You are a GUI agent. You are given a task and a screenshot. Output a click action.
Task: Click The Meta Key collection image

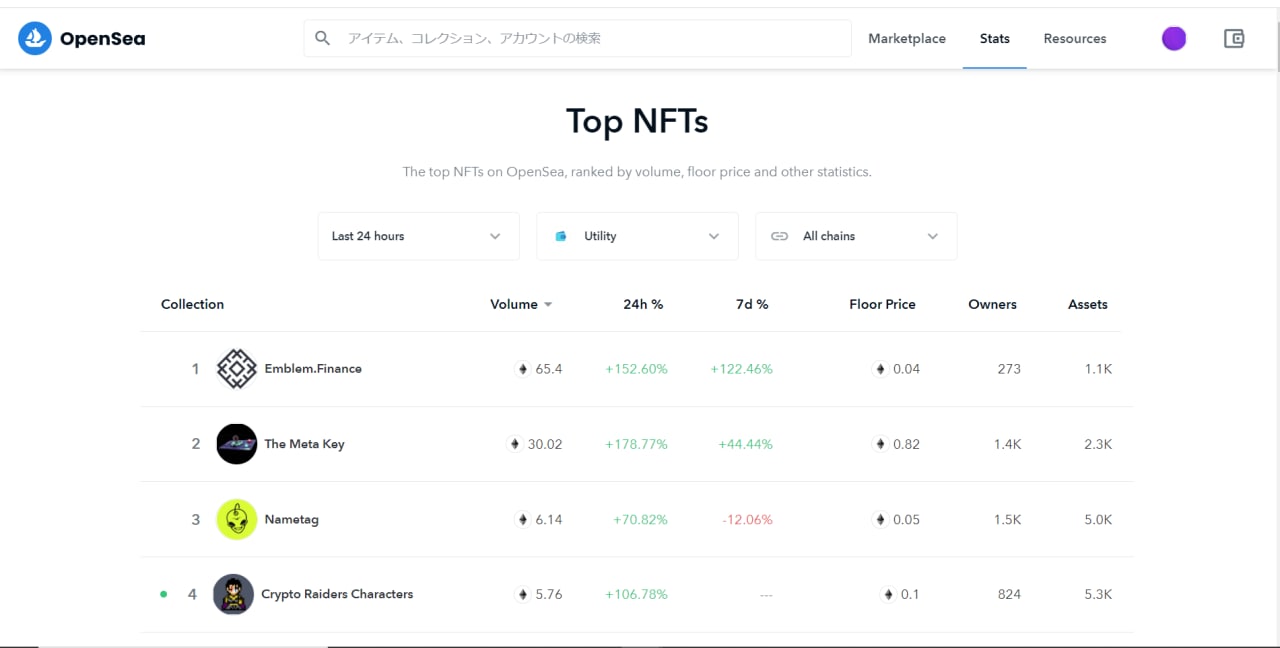click(237, 444)
